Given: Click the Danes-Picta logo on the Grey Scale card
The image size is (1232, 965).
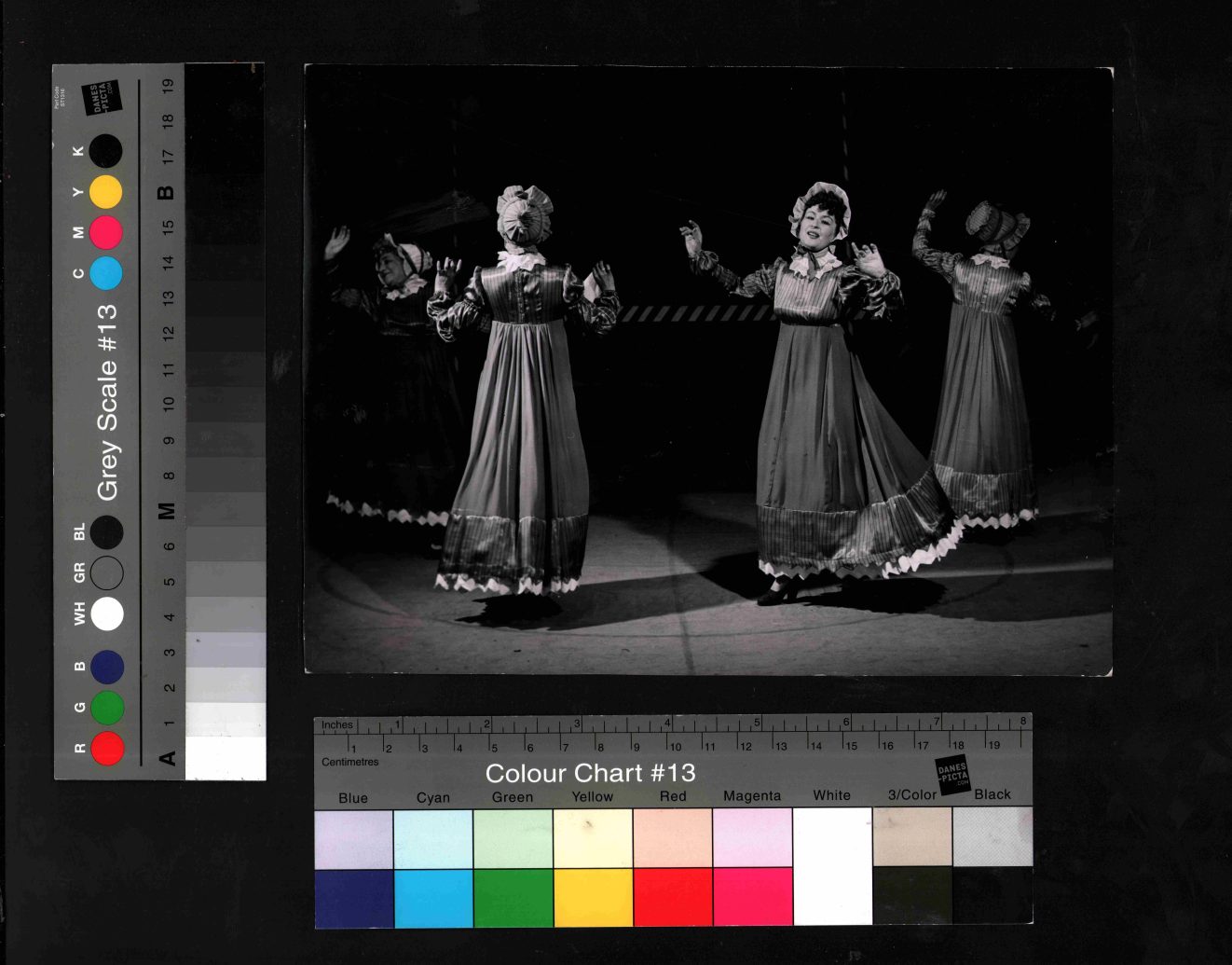Looking at the screenshot, I should (x=101, y=98).
